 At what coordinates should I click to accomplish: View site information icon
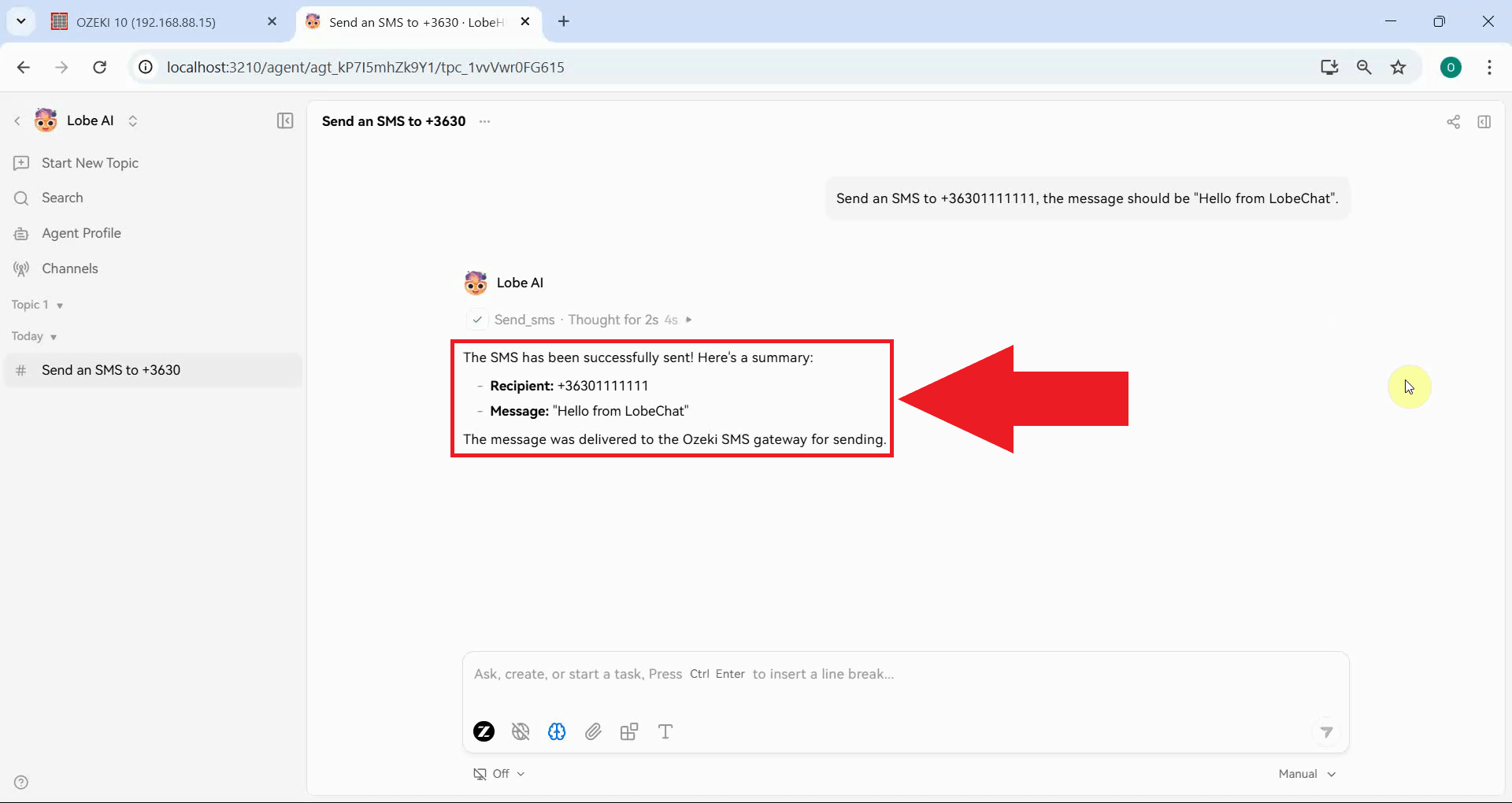click(x=146, y=67)
